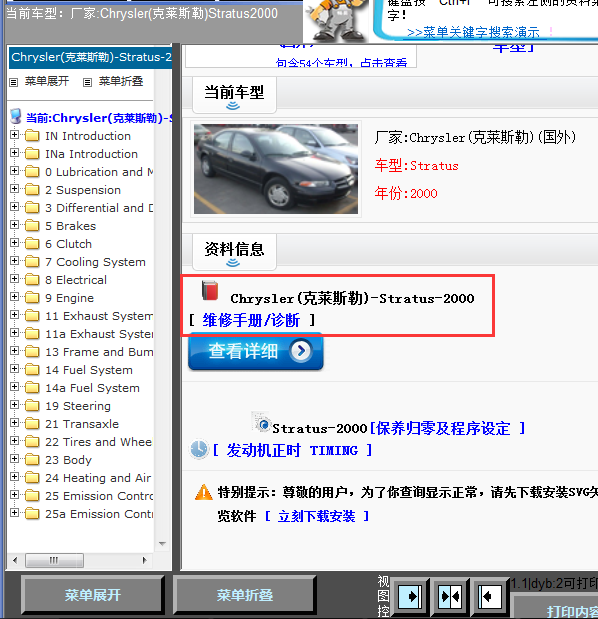Click the red book manual icon
Viewport: 598px width, 619px height.
[210, 291]
